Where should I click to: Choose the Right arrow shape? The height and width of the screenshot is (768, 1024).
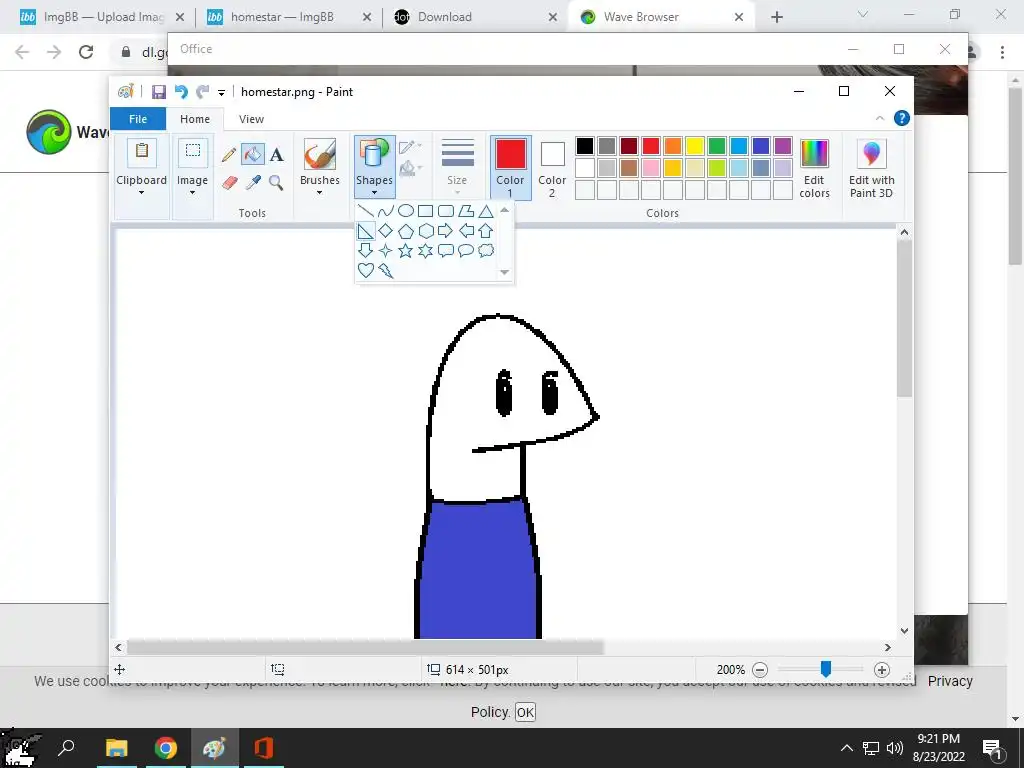click(445, 231)
